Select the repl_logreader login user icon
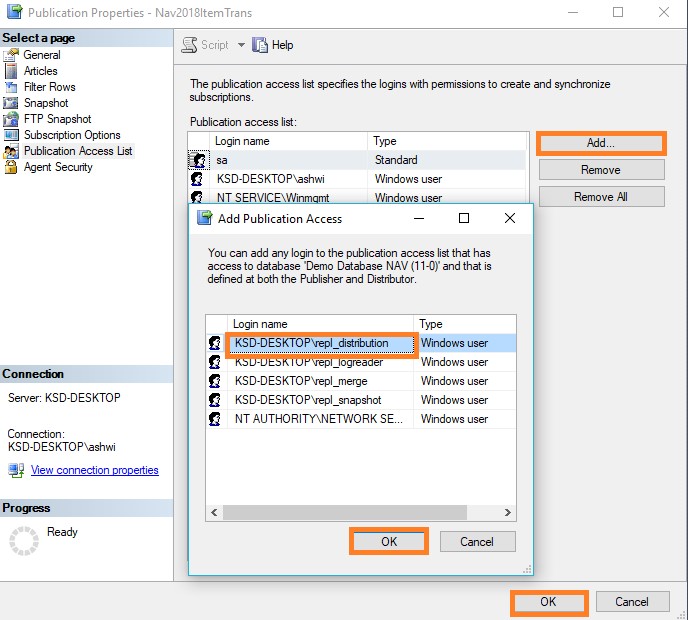Screen dimensions: 688x620 (214, 362)
